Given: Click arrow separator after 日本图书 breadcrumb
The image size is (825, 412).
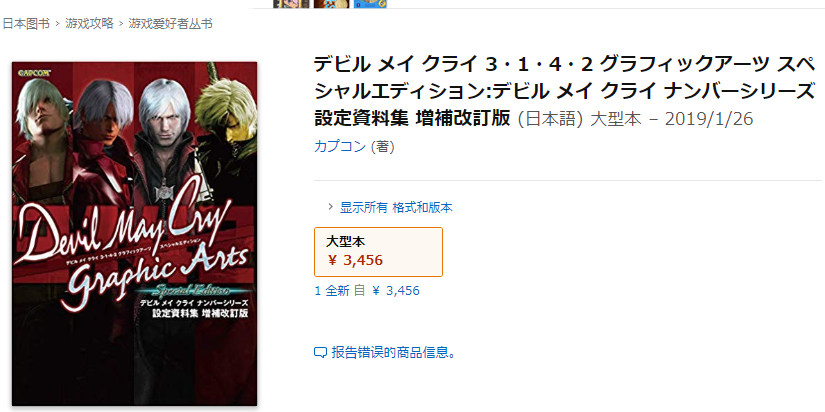Looking at the screenshot, I should click(x=57, y=24).
